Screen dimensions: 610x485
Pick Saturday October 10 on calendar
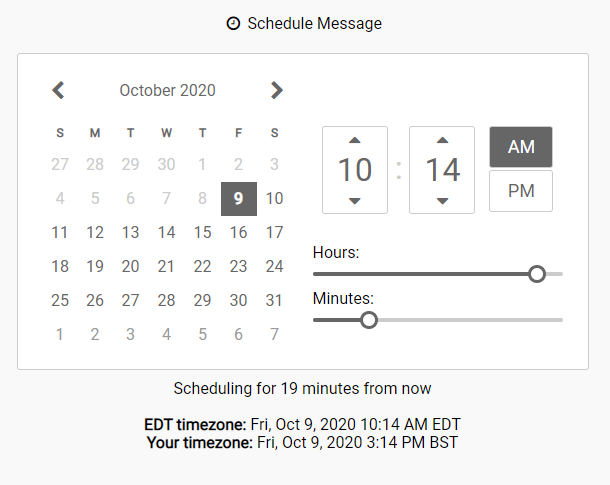[274, 199]
